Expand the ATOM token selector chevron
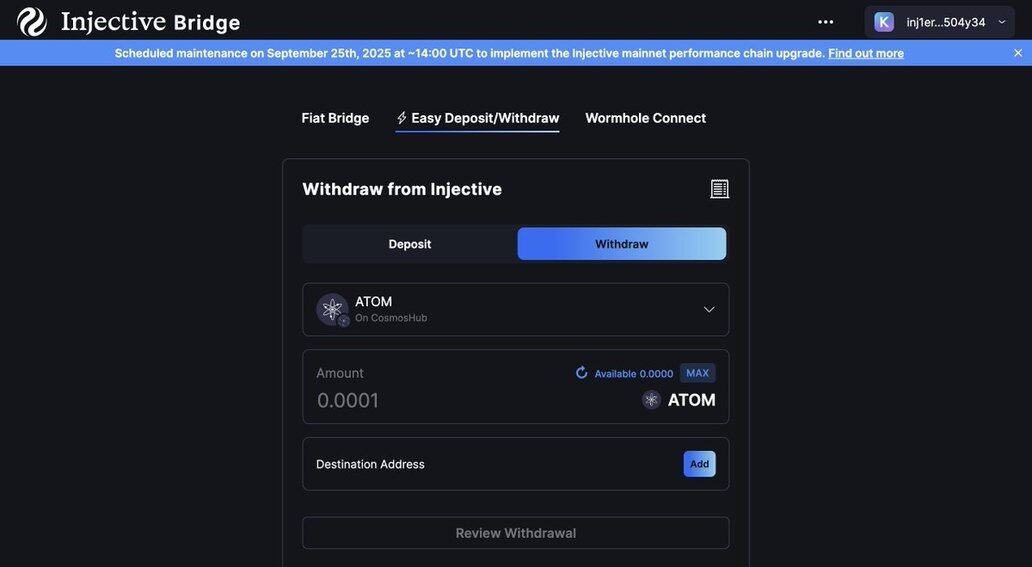The width and height of the screenshot is (1032, 567). (x=709, y=310)
